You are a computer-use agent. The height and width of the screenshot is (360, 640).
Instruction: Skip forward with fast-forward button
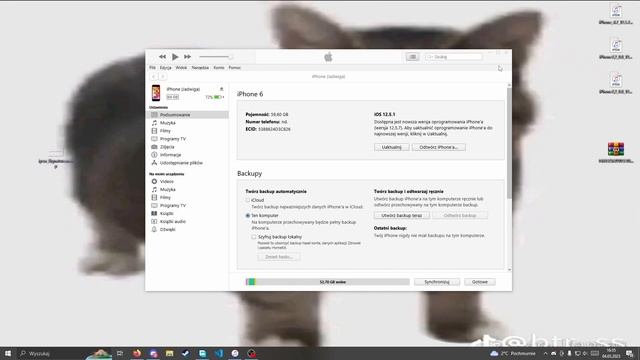click(x=187, y=57)
